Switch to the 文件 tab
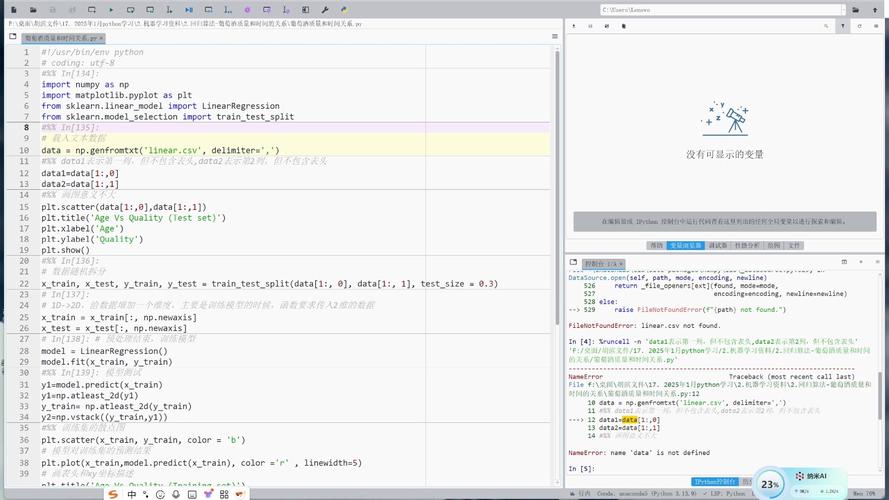 (x=794, y=245)
